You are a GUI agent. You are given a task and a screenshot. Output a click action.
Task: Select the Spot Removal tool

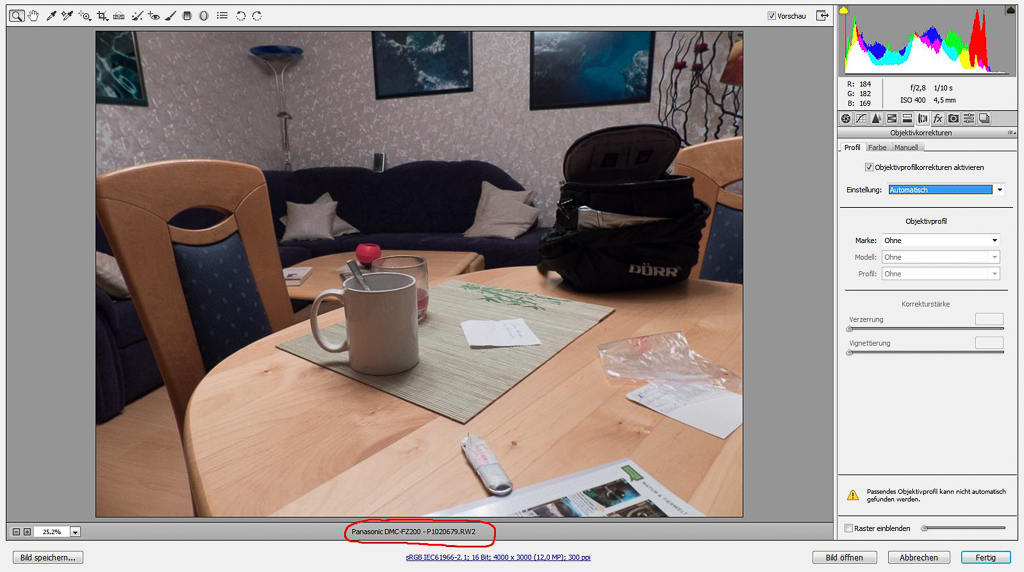pos(137,16)
